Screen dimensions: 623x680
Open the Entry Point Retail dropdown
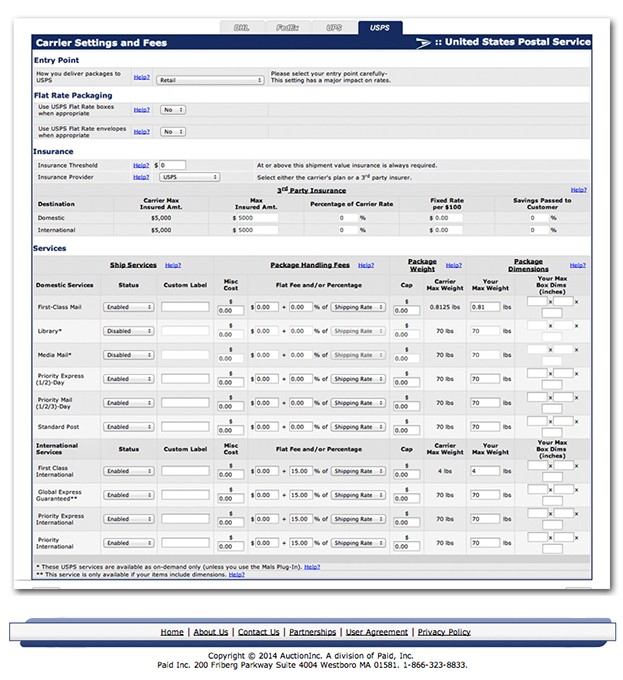[x=210, y=80]
